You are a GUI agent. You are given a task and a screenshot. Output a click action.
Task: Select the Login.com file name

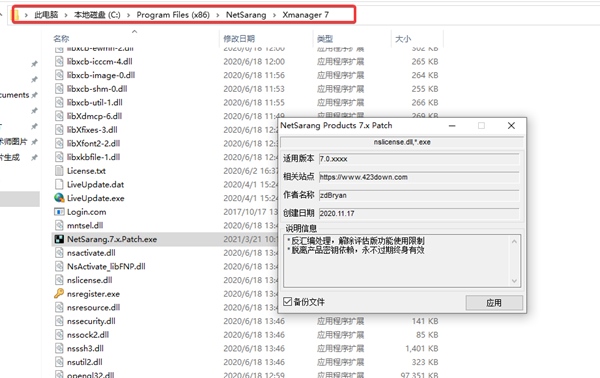click(x=86, y=212)
